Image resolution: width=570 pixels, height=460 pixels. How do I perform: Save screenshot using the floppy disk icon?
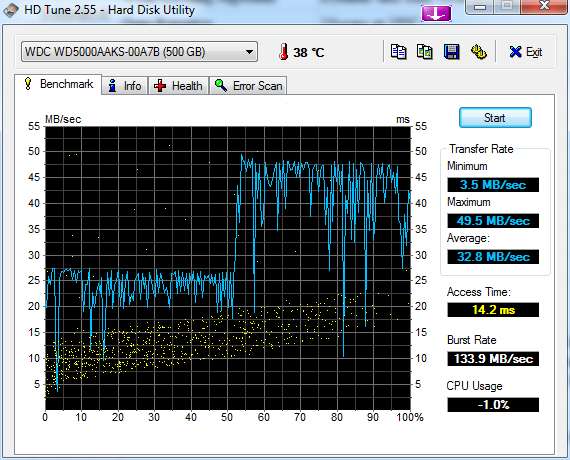[x=451, y=52]
